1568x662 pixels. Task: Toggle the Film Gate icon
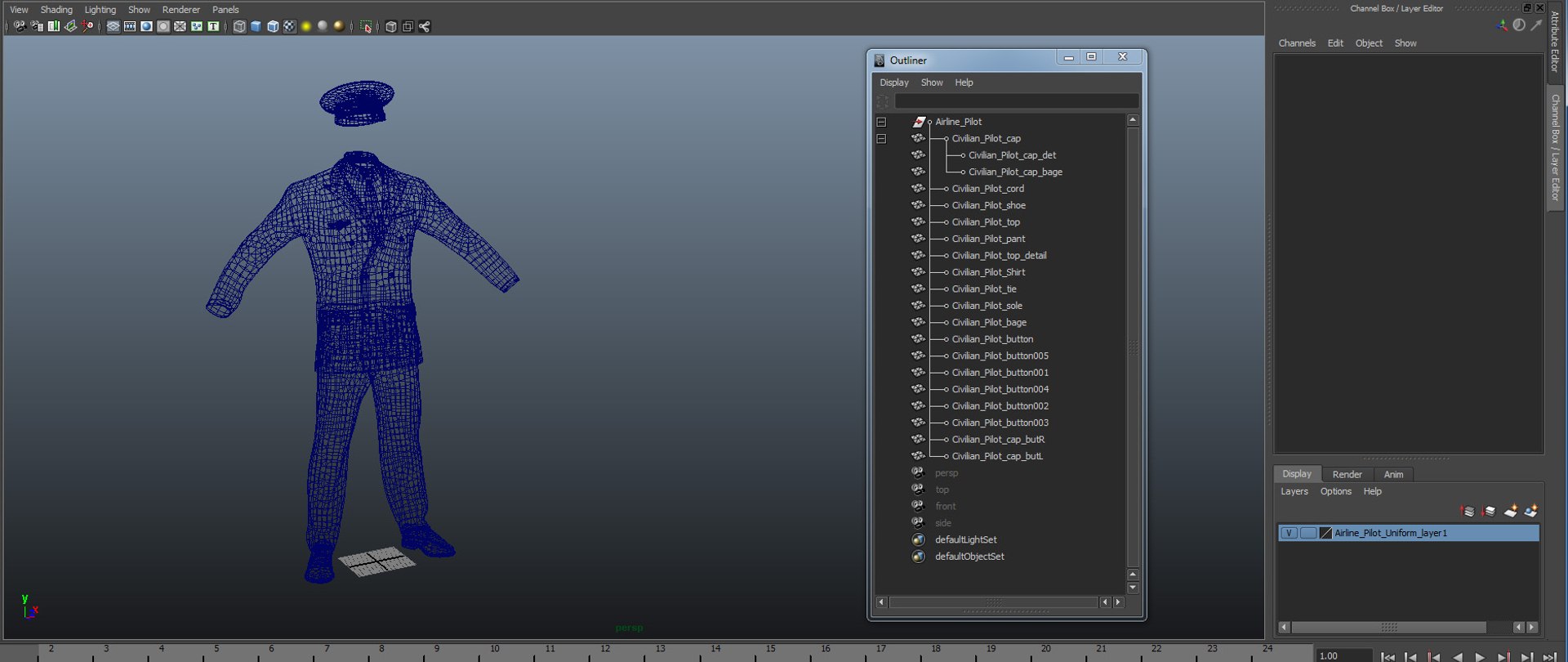(130, 26)
